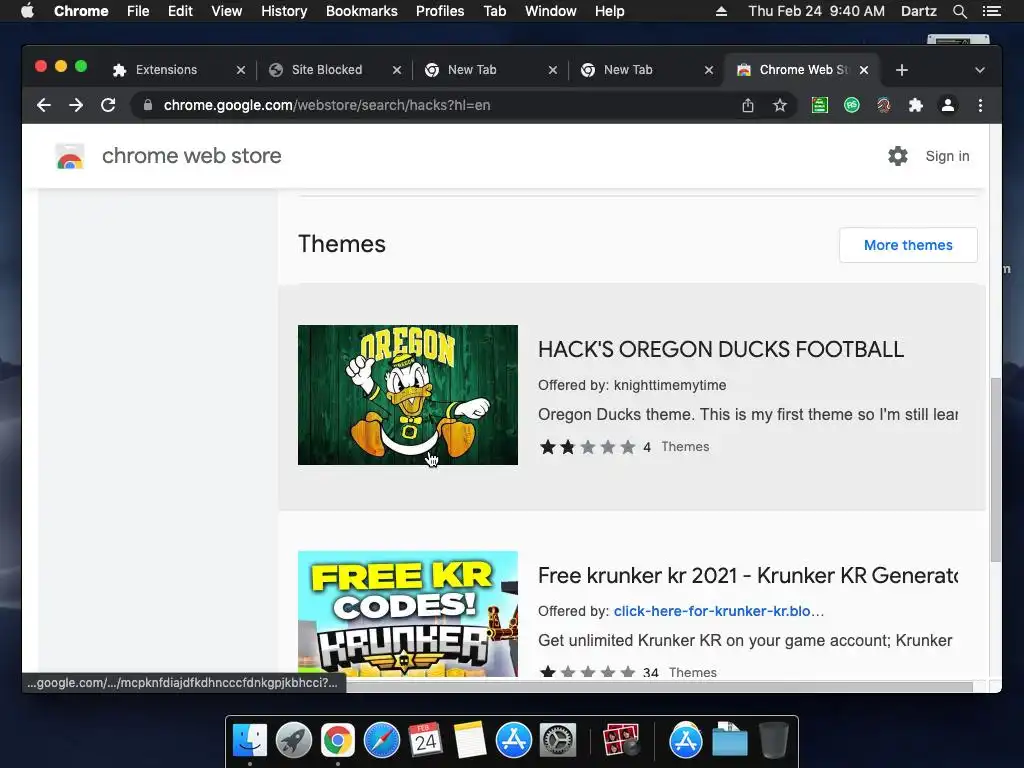The image size is (1024, 768).
Task: Click Oregon Ducks theme description text
Action: coord(748,415)
